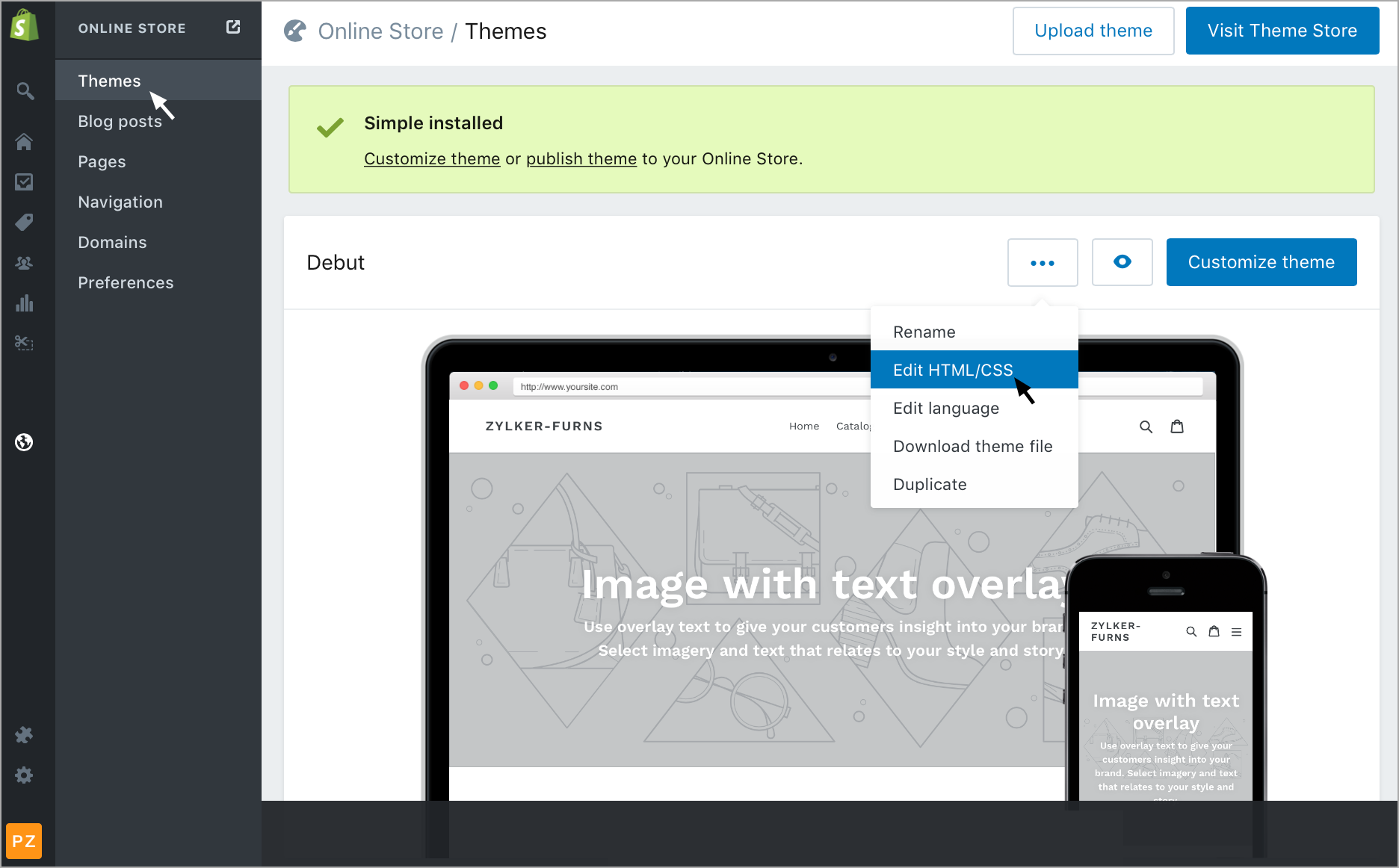The height and width of the screenshot is (868, 1399).
Task: Choose Edit language option
Action: [x=974, y=408]
